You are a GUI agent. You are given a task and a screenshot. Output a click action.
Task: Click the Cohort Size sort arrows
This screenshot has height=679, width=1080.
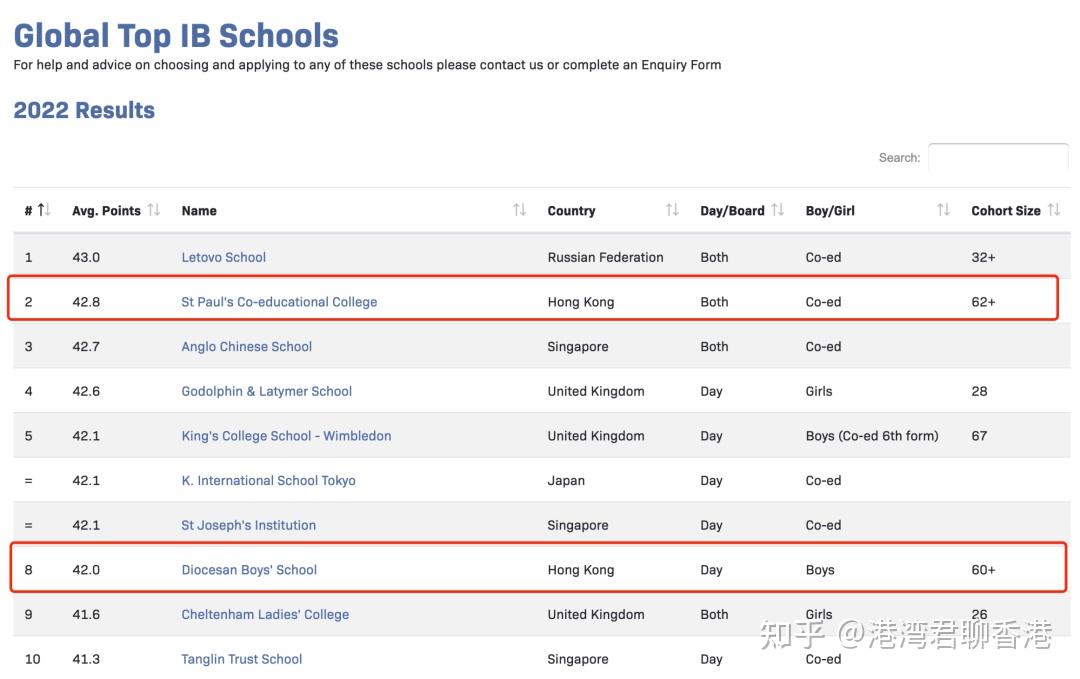(1057, 210)
